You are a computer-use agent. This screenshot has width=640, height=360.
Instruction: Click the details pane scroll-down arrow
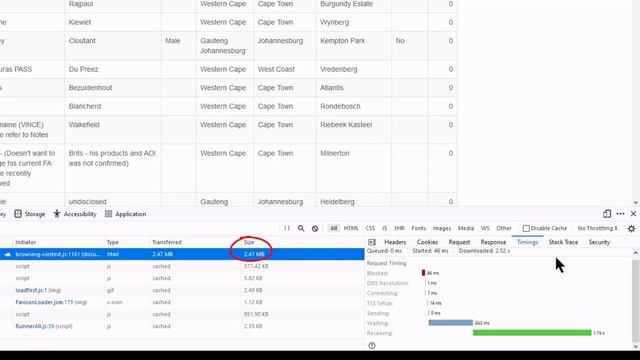[636, 347]
